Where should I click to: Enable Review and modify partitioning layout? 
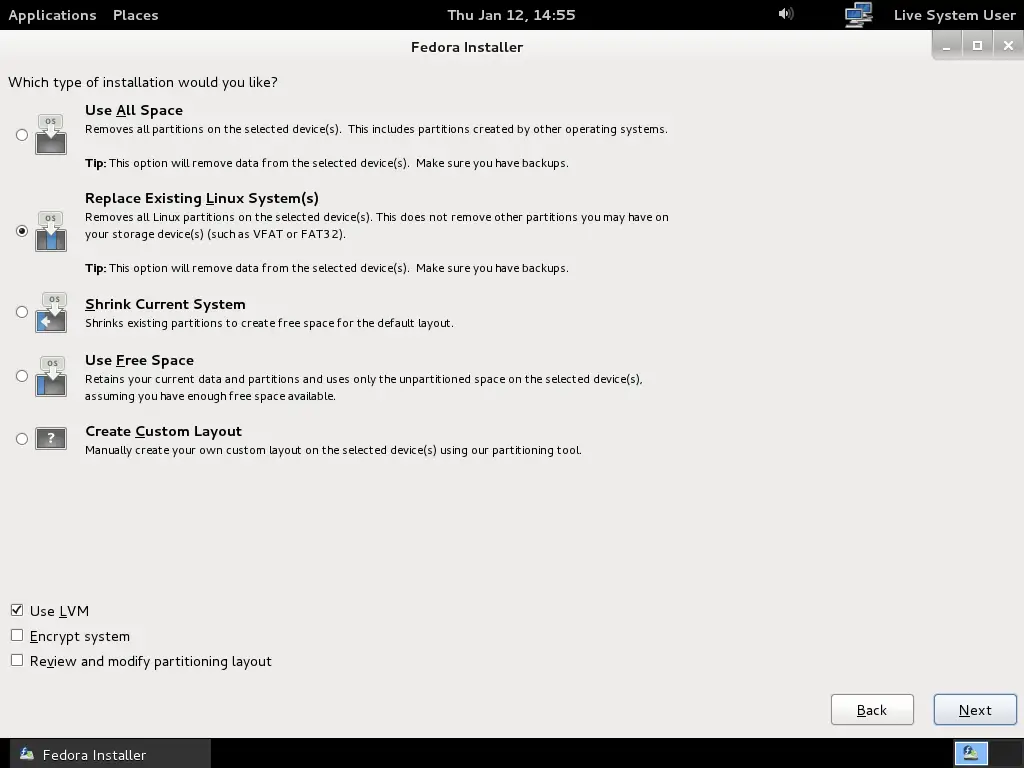(x=17, y=660)
